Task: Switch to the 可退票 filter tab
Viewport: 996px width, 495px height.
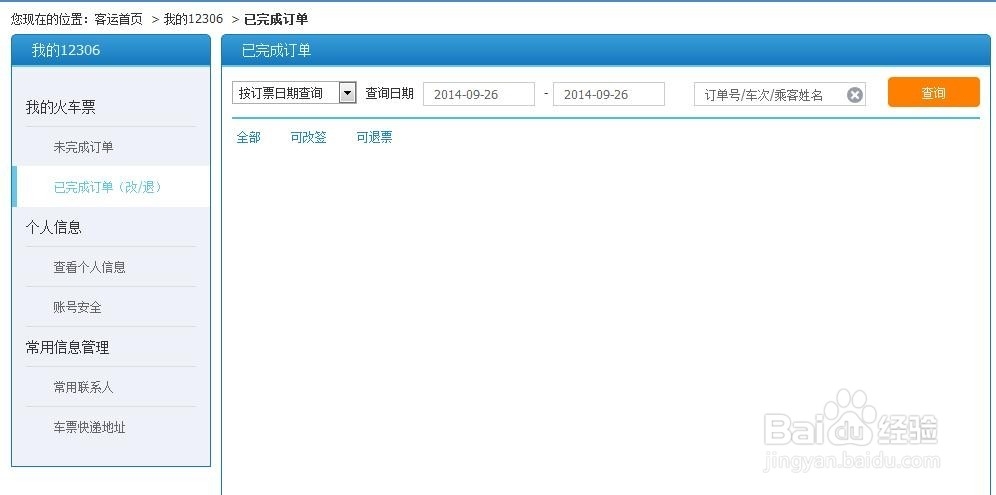Action: tap(374, 137)
